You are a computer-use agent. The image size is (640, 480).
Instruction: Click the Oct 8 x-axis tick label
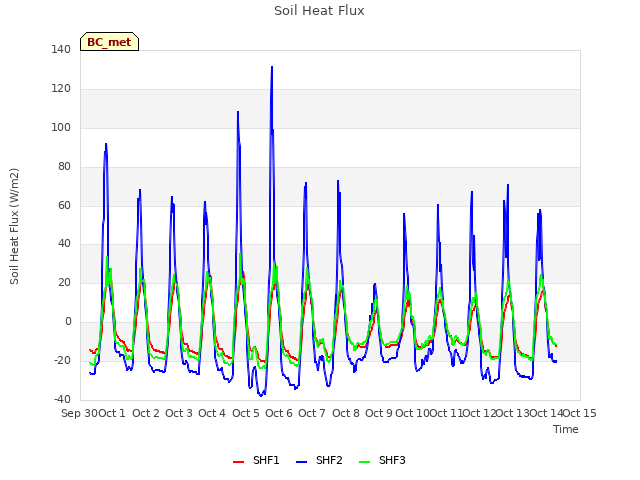(x=346, y=413)
